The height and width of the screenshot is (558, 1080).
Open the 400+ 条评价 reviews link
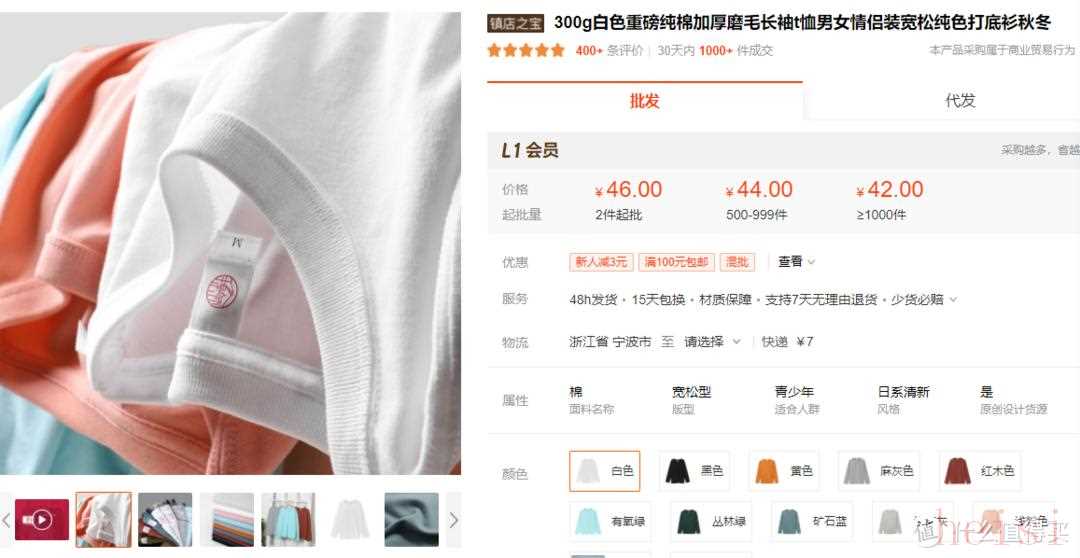pos(609,50)
